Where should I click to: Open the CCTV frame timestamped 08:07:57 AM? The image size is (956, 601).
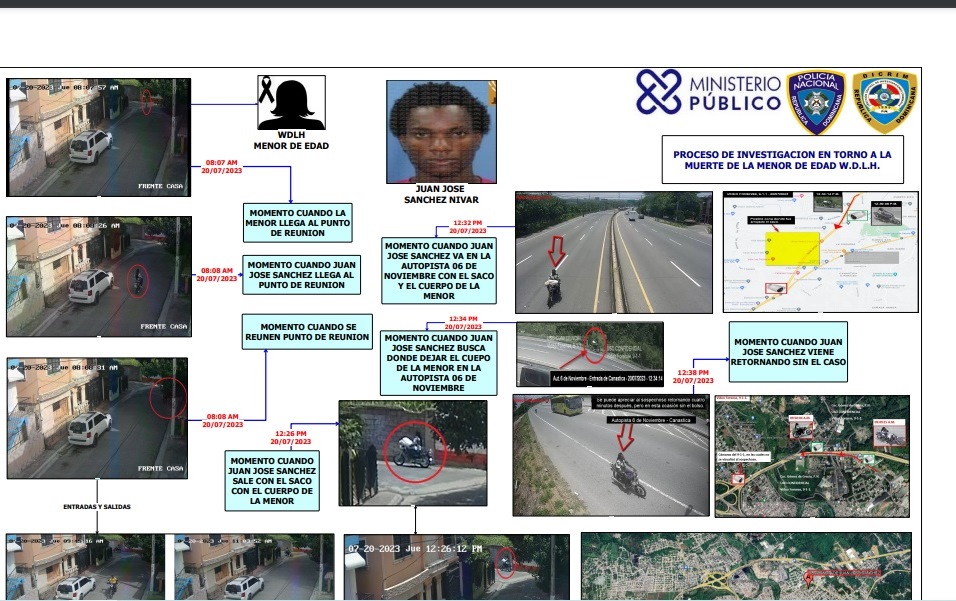[x=99, y=137]
